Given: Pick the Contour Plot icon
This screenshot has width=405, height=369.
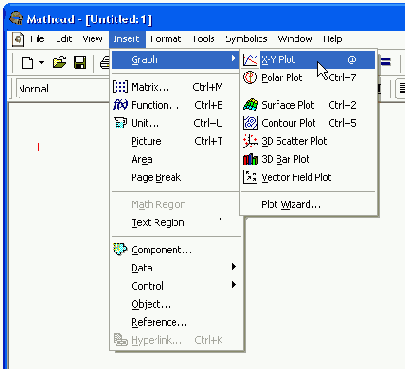Looking at the screenshot, I should (x=250, y=123).
